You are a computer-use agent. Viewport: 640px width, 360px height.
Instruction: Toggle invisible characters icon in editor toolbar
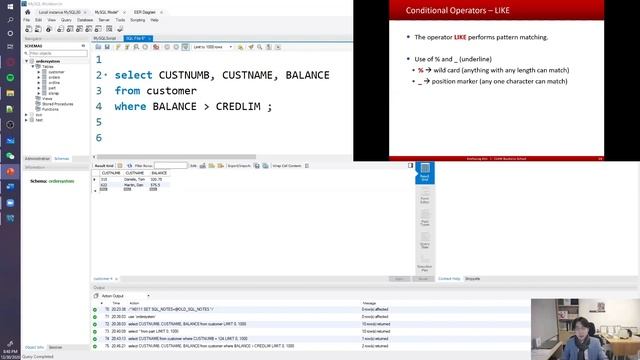[269, 47]
